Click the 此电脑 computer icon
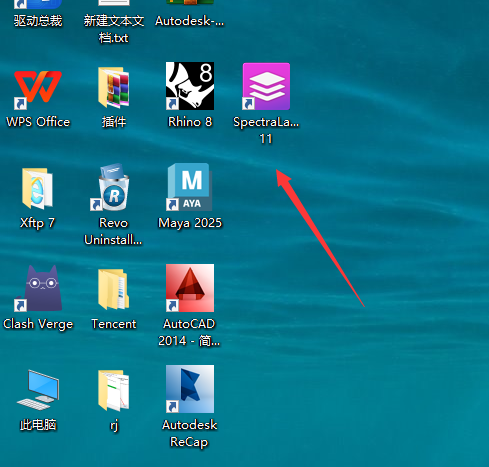489x467 pixels. click(38, 390)
